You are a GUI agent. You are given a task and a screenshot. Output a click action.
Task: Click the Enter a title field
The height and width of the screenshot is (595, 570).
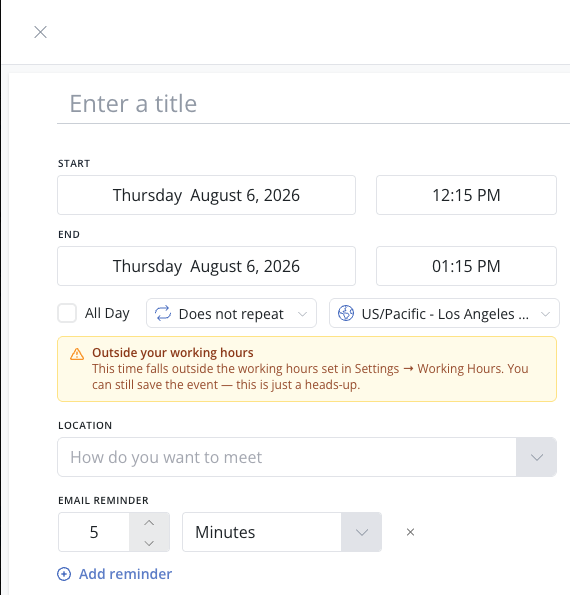313,104
